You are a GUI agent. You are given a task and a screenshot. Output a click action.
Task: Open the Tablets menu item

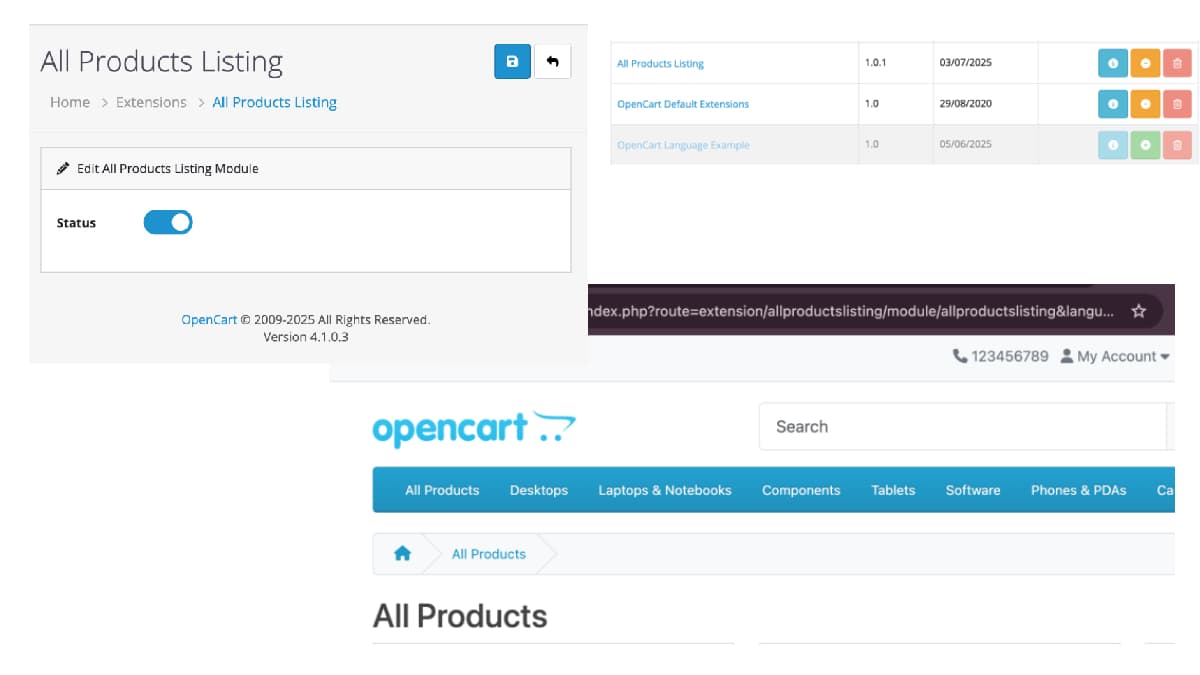coord(893,490)
